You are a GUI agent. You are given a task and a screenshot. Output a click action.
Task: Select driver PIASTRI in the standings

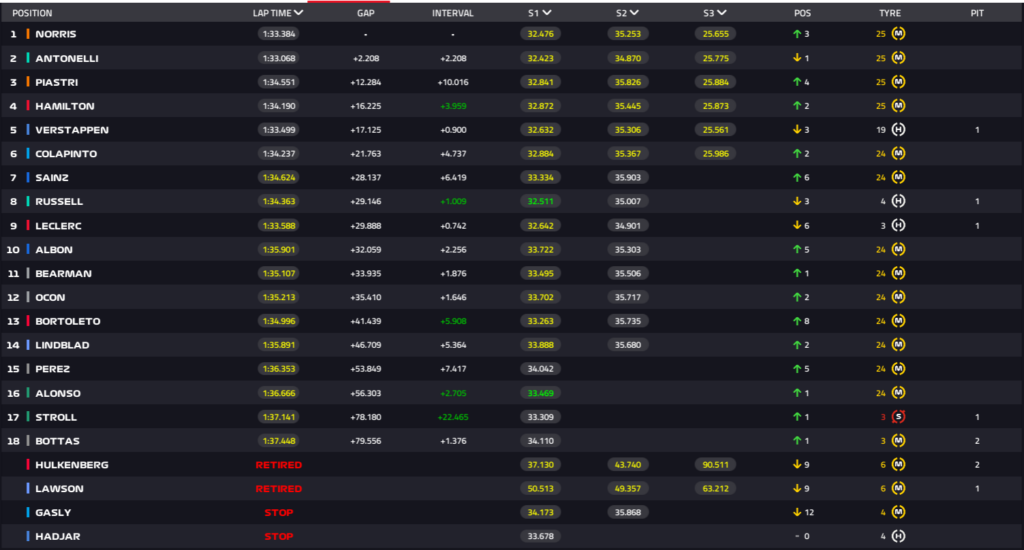point(57,82)
